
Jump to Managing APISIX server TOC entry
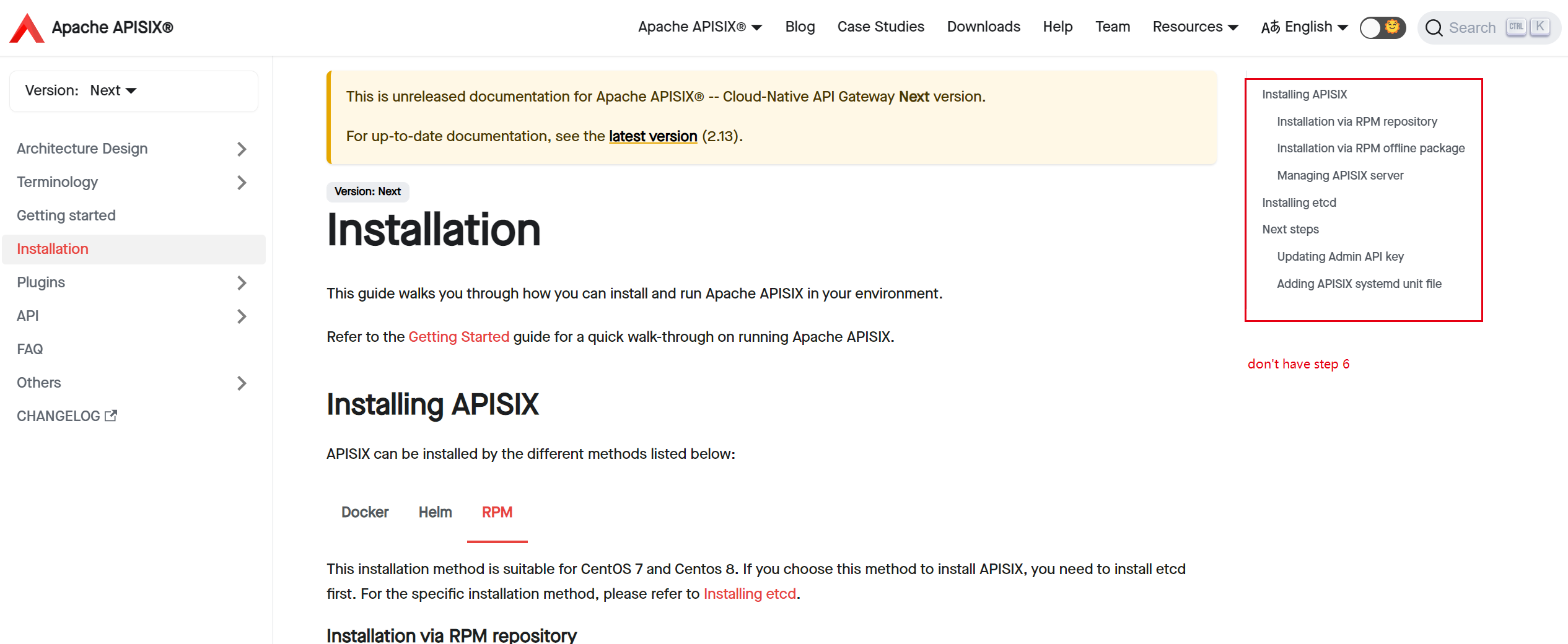(x=1340, y=175)
